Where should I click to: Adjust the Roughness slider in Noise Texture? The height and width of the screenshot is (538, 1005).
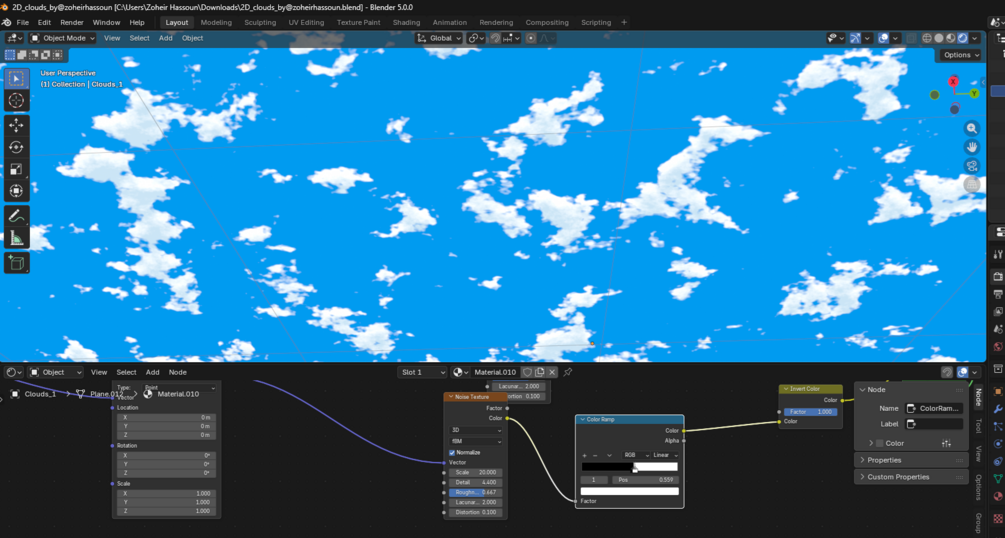click(476, 492)
